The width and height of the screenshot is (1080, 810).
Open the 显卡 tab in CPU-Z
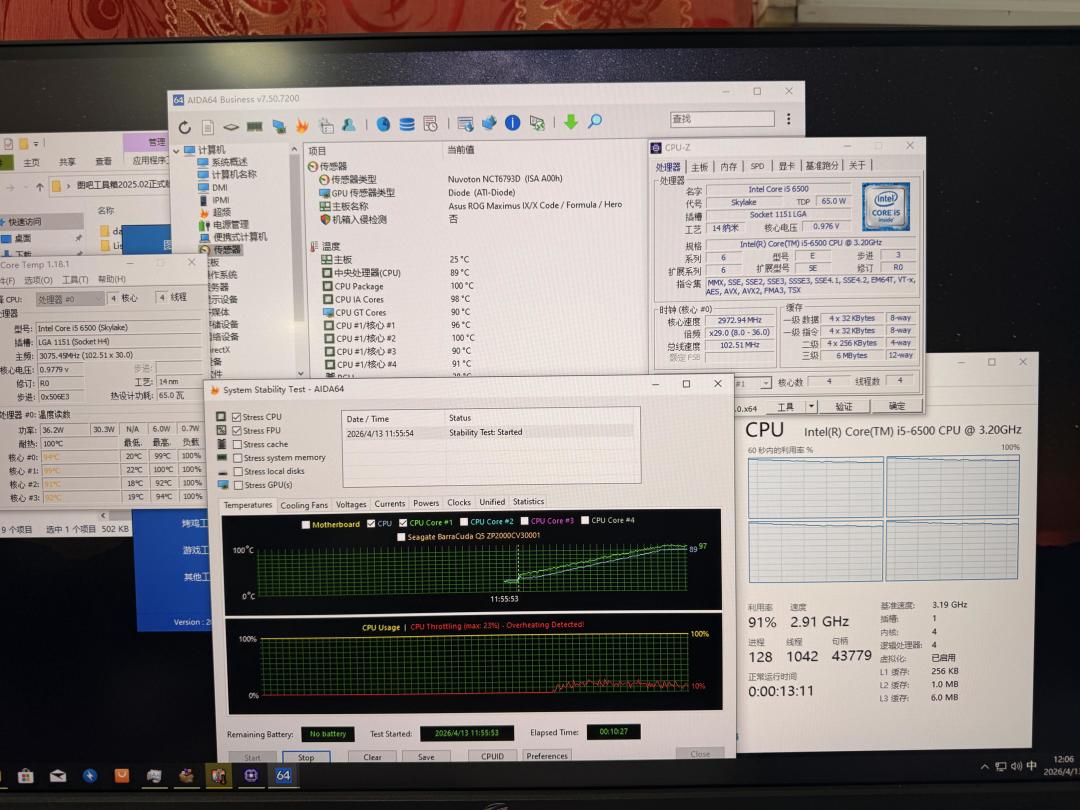(x=787, y=165)
